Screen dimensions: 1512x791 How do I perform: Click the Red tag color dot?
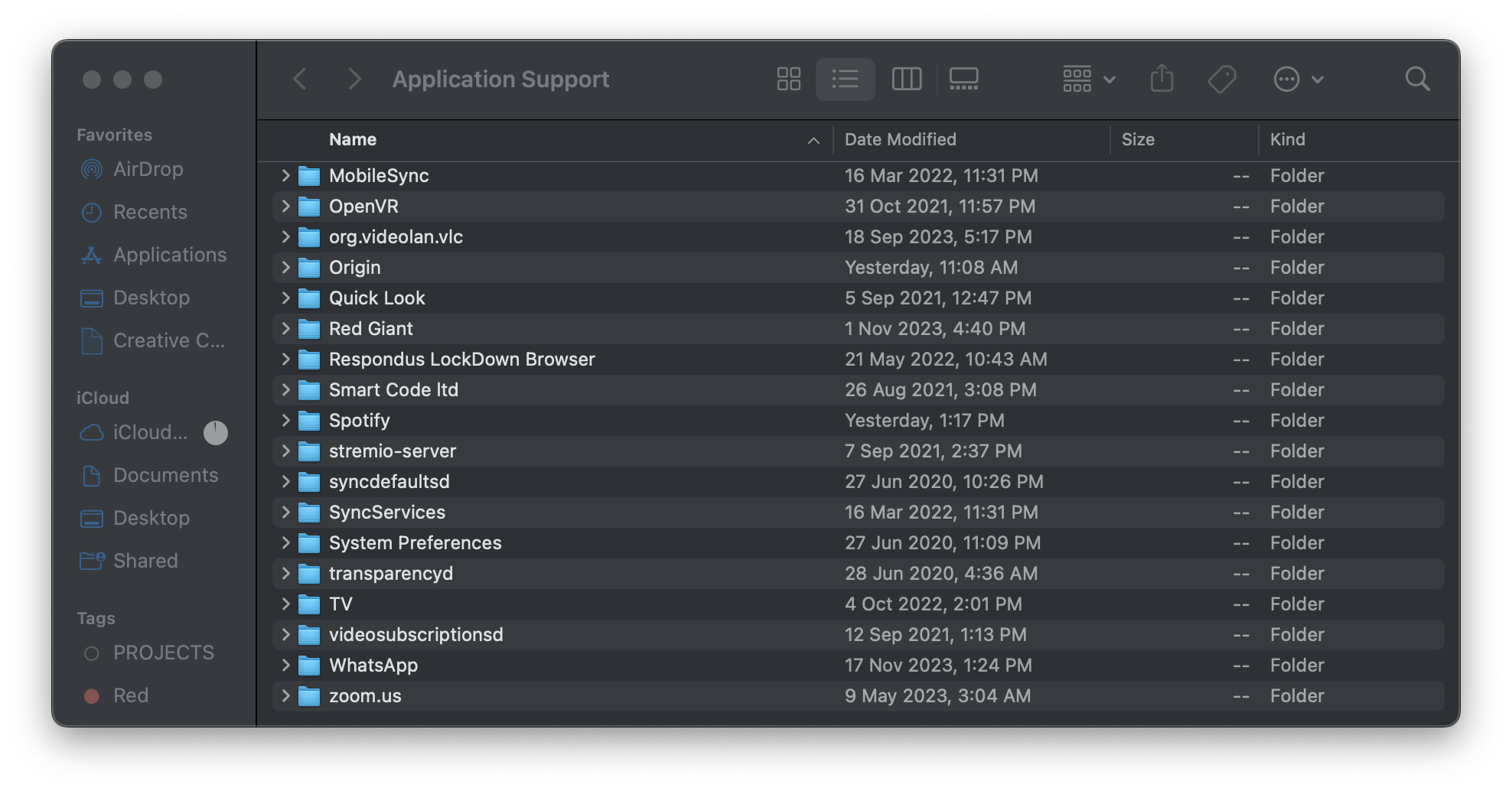tap(92, 696)
